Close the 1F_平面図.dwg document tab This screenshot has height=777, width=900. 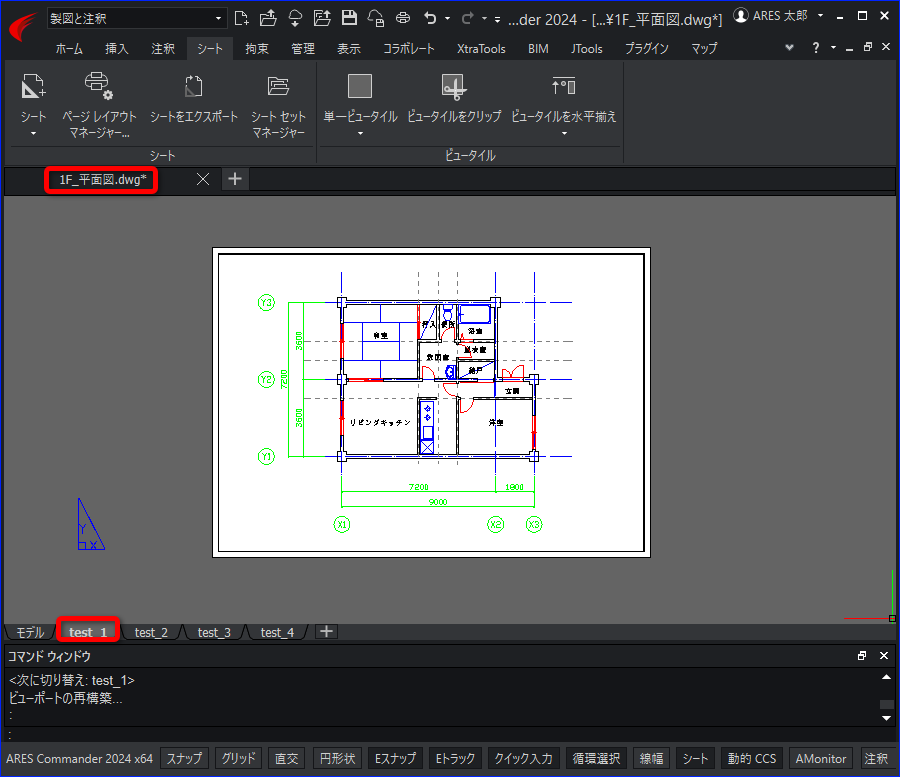click(x=203, y=179)
